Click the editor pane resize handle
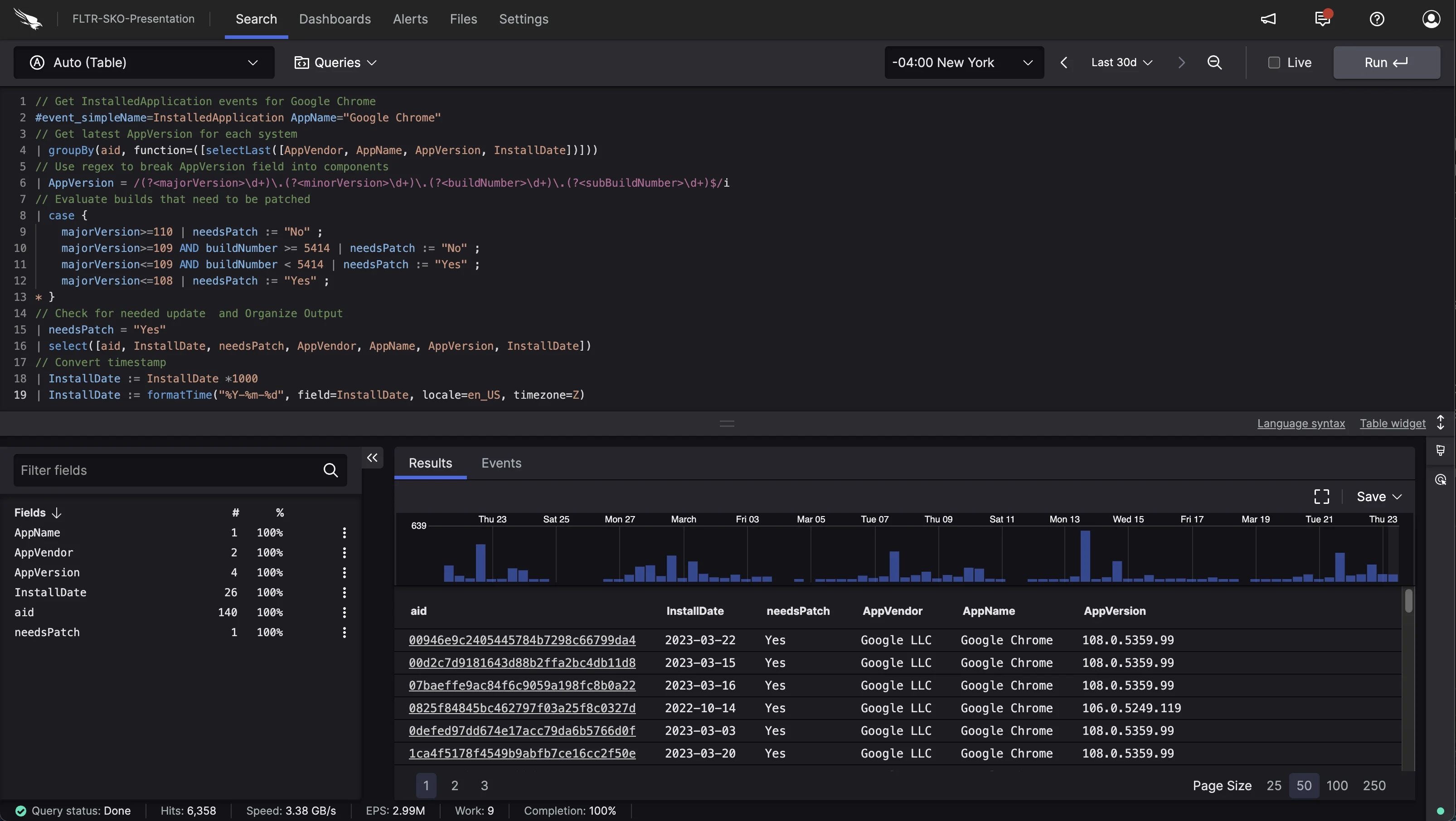The height and width of the screenshot is (821, 1456). 727,423
